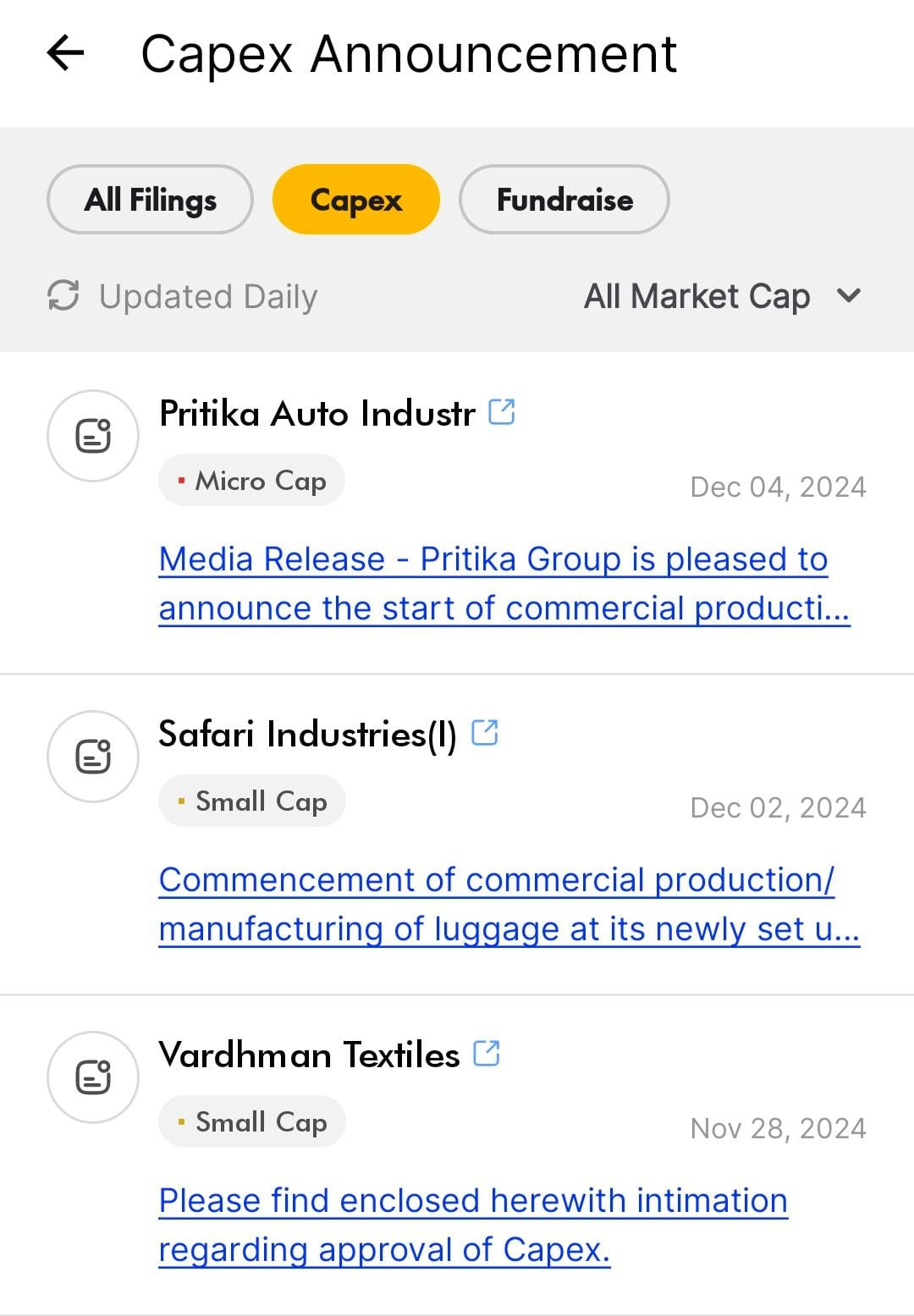Open external link icon beside Safari Industries(I)
This screenshot has height=1316, width=914.
485,732
